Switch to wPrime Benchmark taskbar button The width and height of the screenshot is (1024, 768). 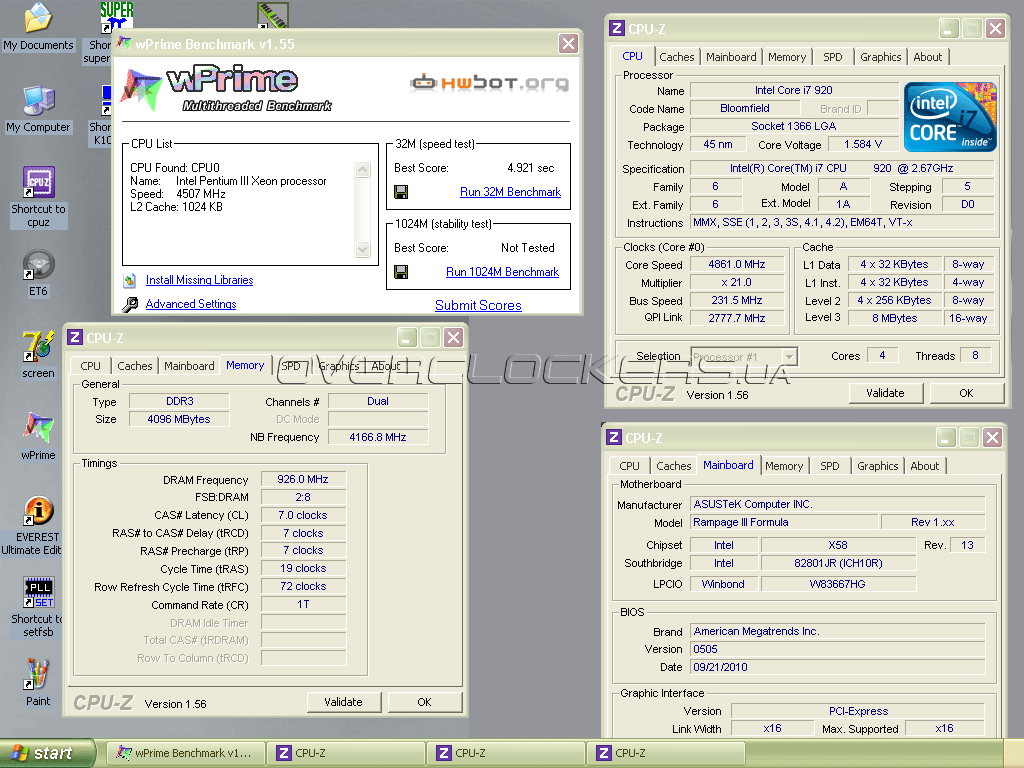pyautogui.click(x=185, y=753)
